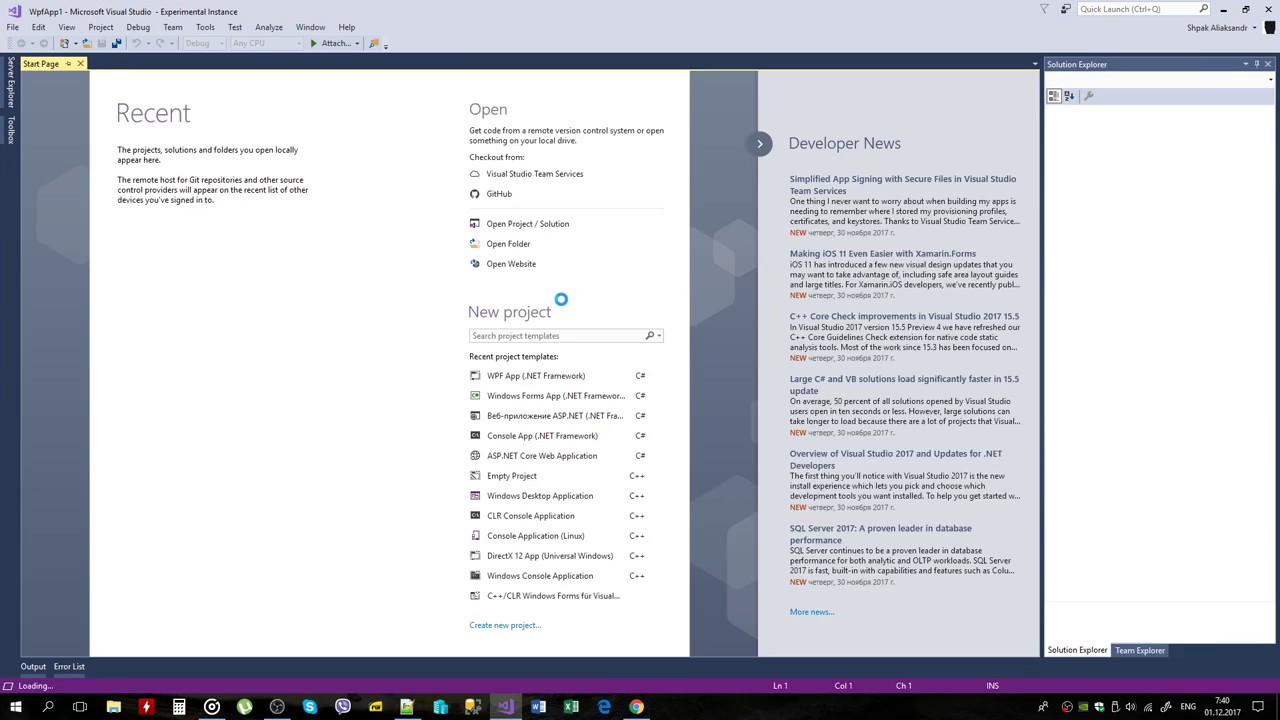Viewport: 1280px width, 720px height.
Task: Open the Debug menu
Action: (138, 27)
